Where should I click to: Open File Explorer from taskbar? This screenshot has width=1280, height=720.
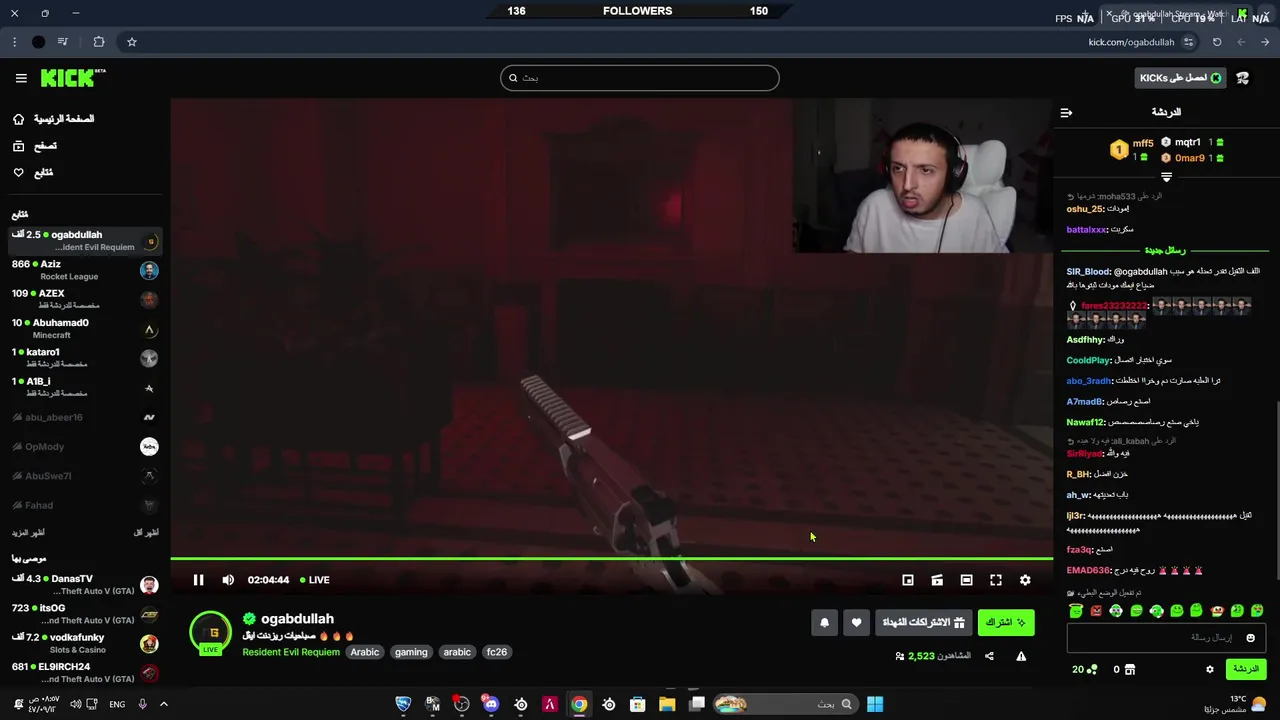(667, 704)
